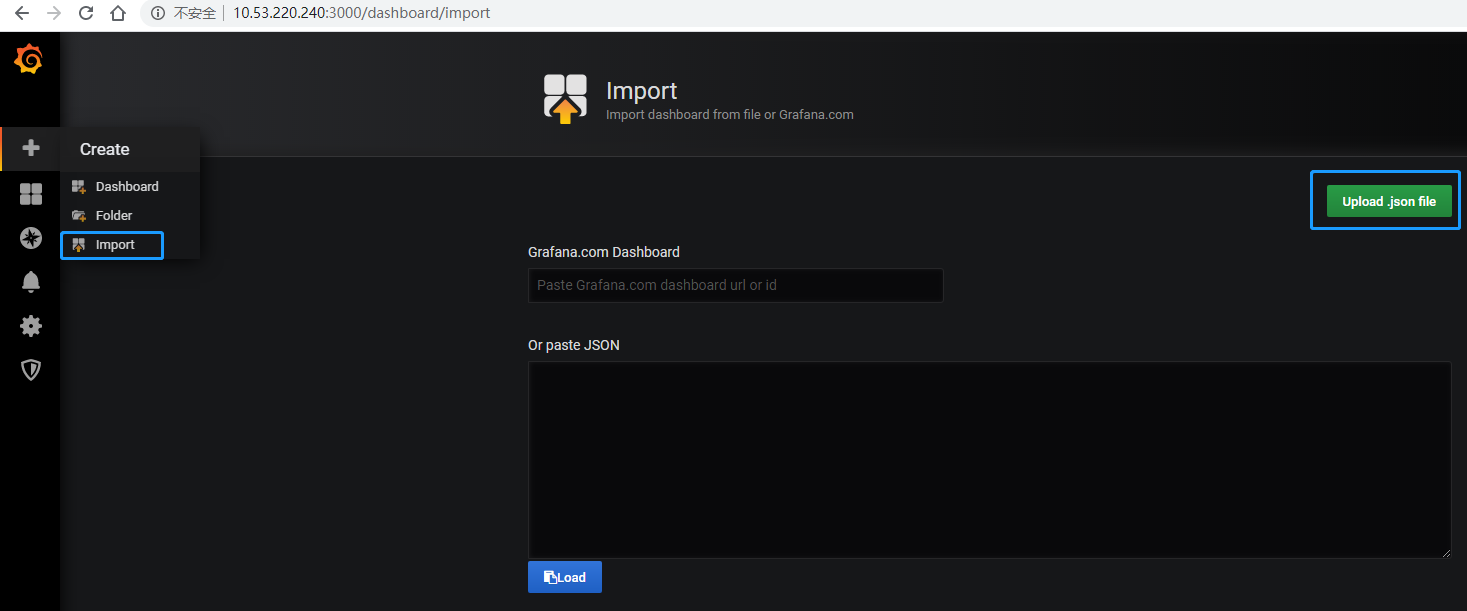Open Alerting bell icon in sidebar
The width and height of the screenshot is (1467, 611).
point(31,282)
